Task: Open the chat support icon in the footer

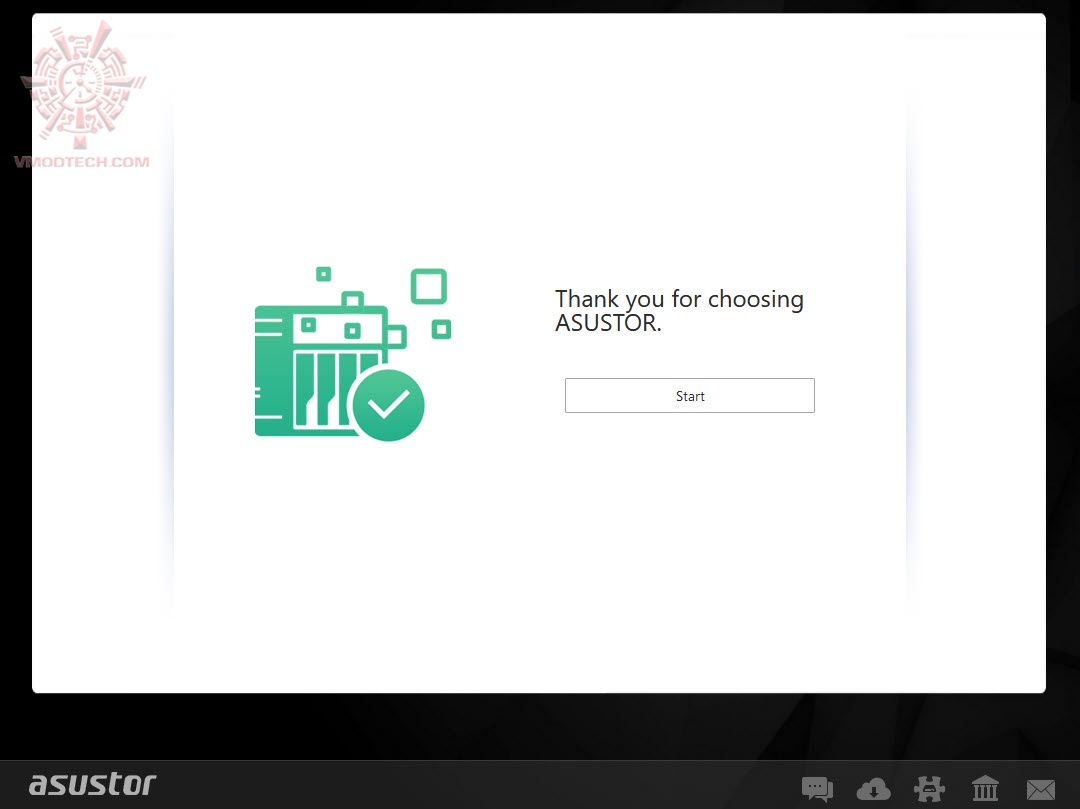Action: click(818, 788)
